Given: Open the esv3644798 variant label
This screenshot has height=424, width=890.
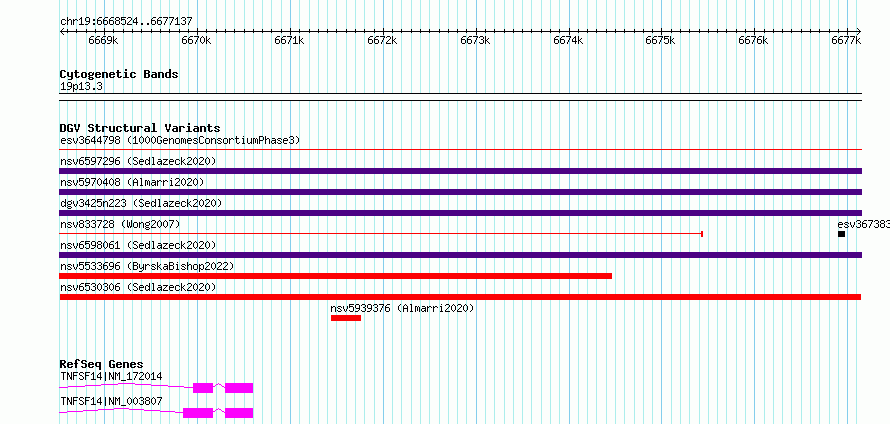Looking at the screenshot, I should [180, 140].
